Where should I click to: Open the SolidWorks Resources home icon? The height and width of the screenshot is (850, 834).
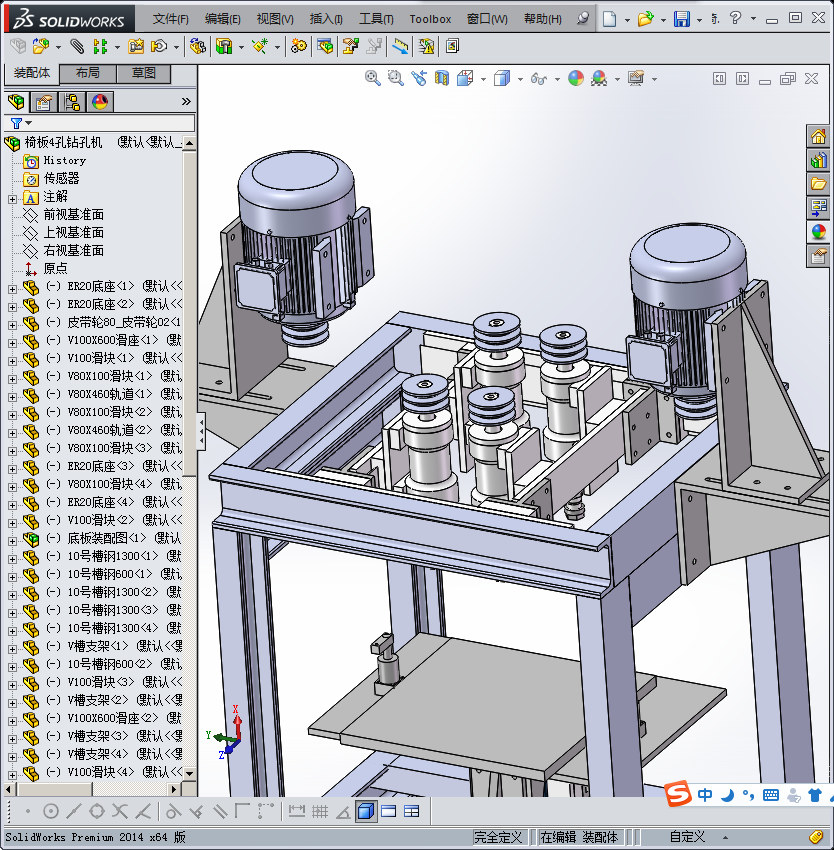pos(819,136)
